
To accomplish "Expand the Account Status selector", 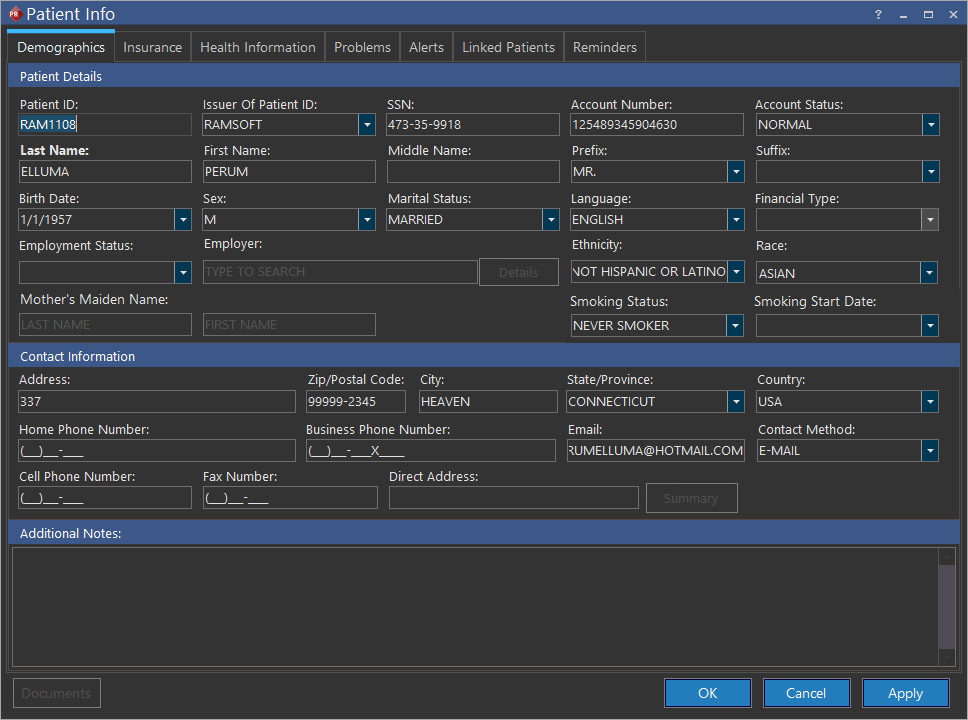I will [x=930, y=124].
